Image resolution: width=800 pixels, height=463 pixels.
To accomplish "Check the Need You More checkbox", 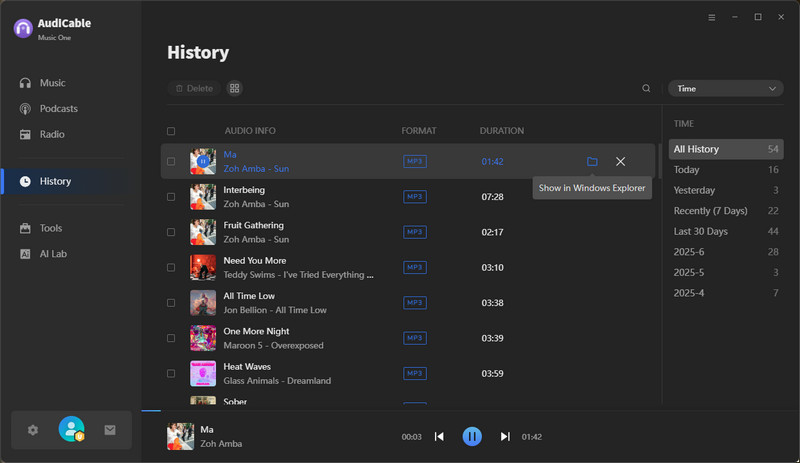I will point(171,267).
